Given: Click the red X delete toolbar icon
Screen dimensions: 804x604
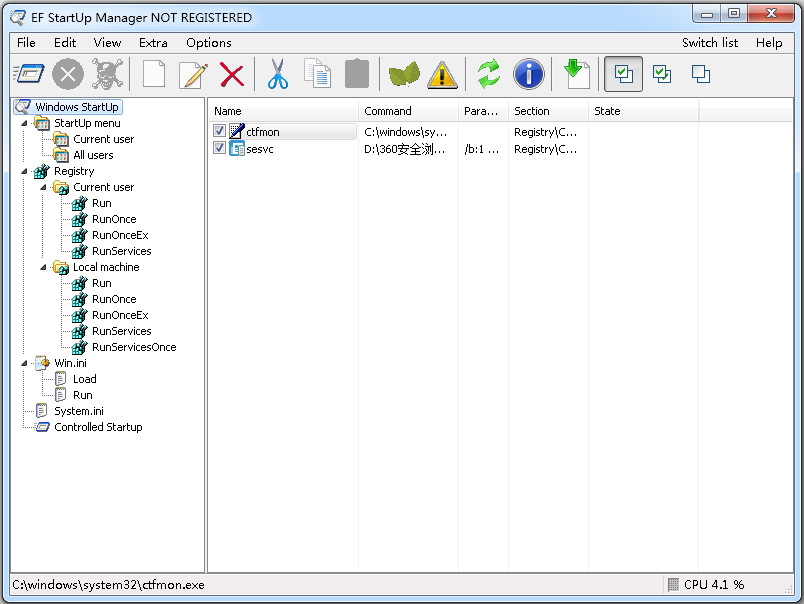Looking at the screenshot, I should click(232, 74).
